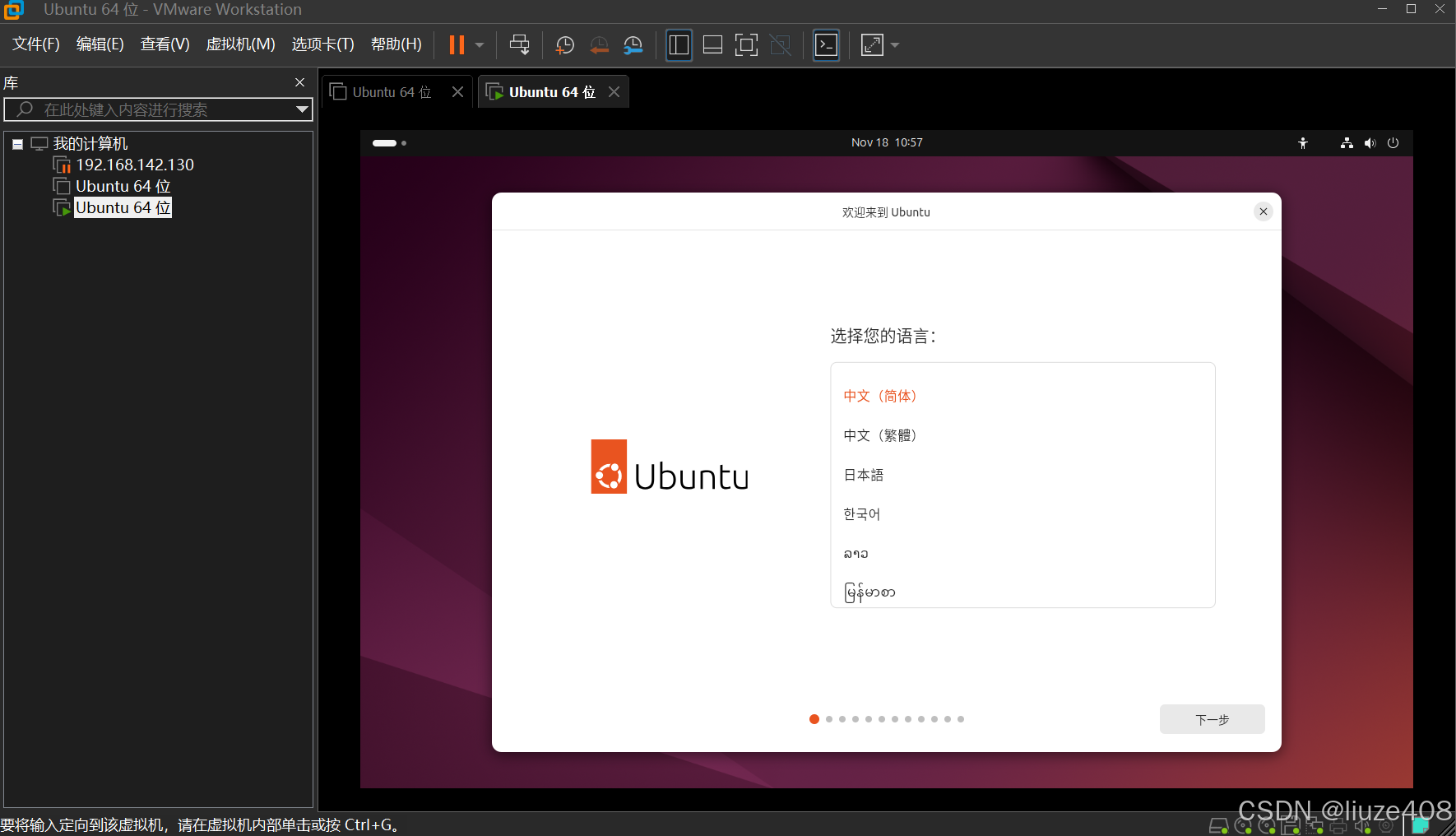Click the orange current-step indicator dot
1456x836 pixels.
point(814,719)
